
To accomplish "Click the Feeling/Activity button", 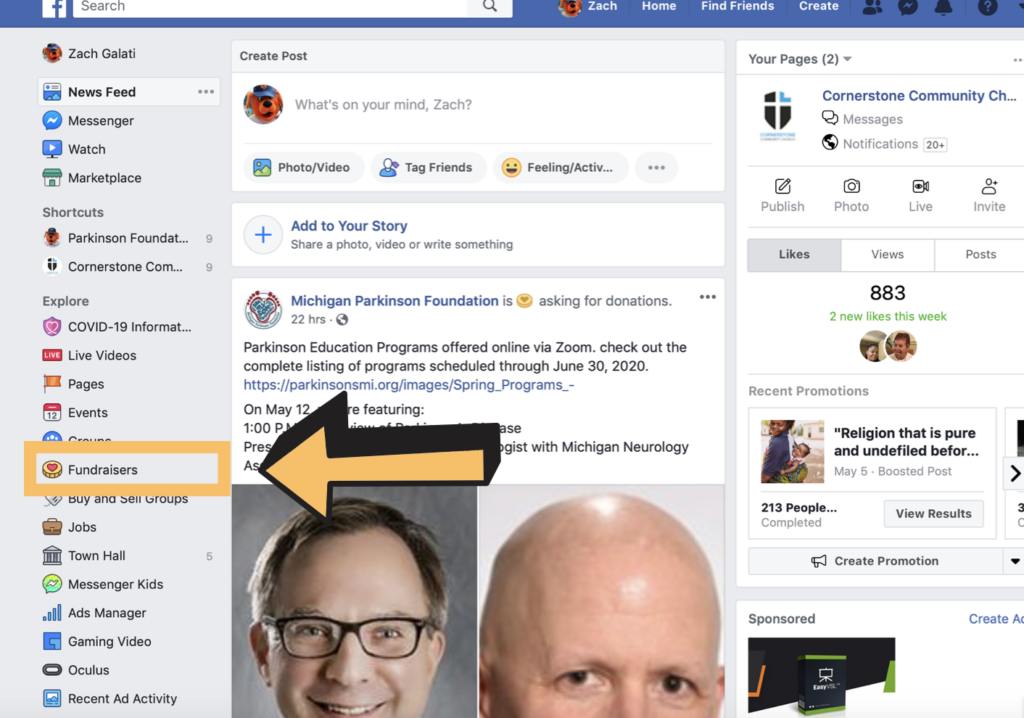I will point(560,167).
